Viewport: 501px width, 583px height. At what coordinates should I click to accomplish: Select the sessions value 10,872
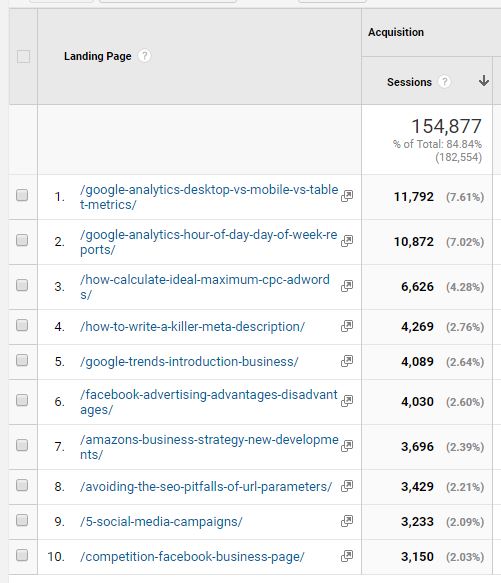click(x=414, y=242)
